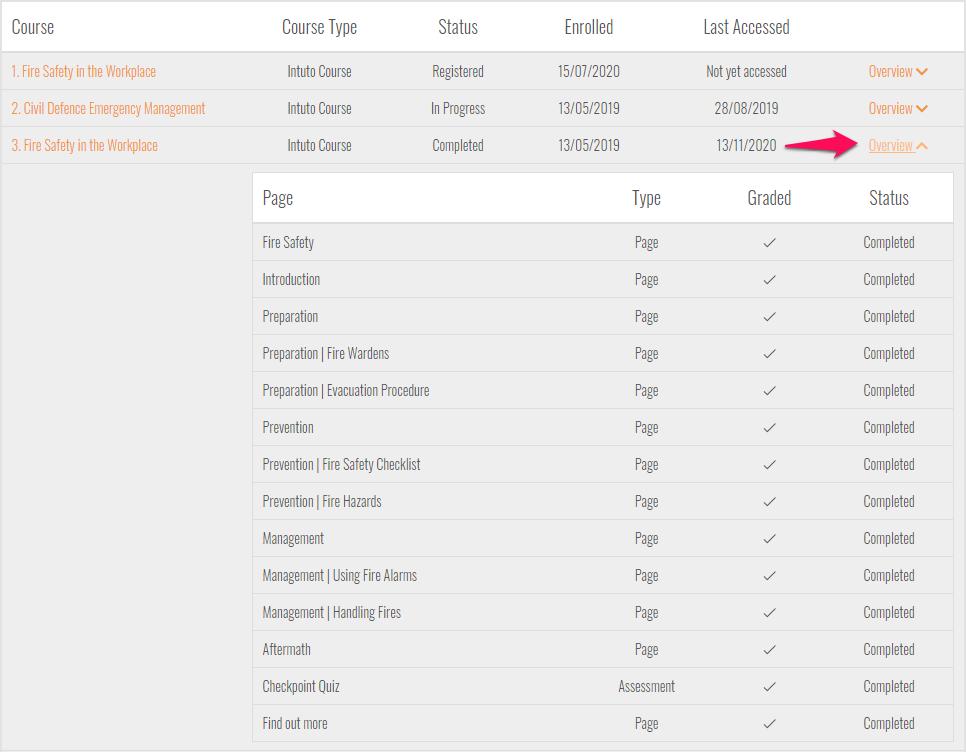Screen dimensions: 966x752
Task: Click graded checkmark for Introduction page
Action: click(x=769, y=280)
